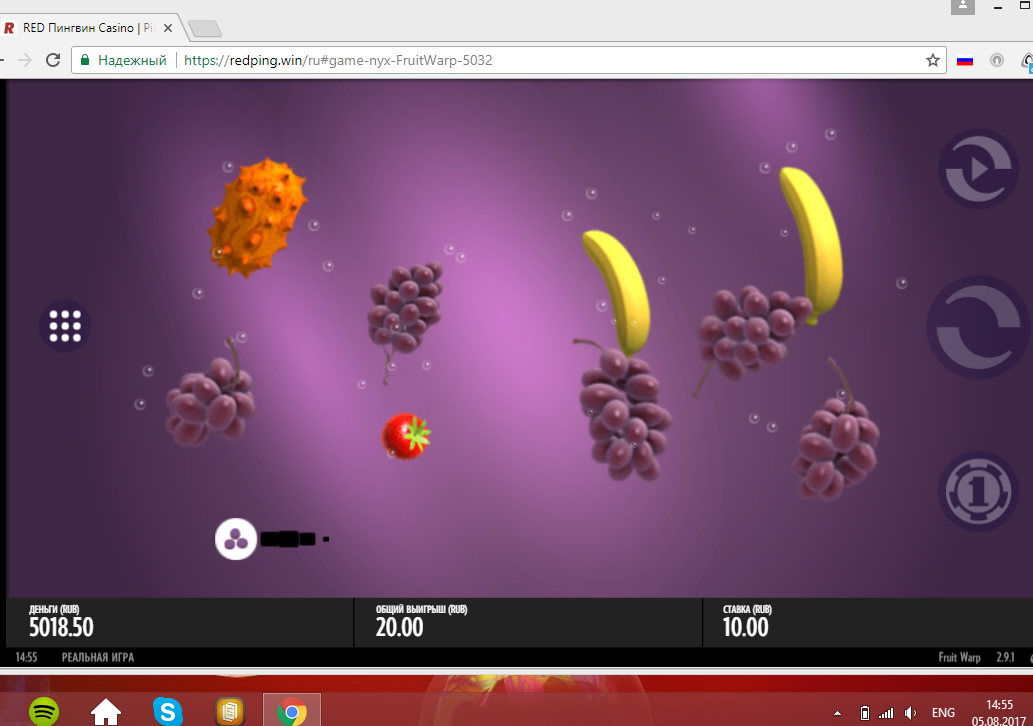Open the bet chip selector icon
The image size is (1033, 726).
pos(978,491)
